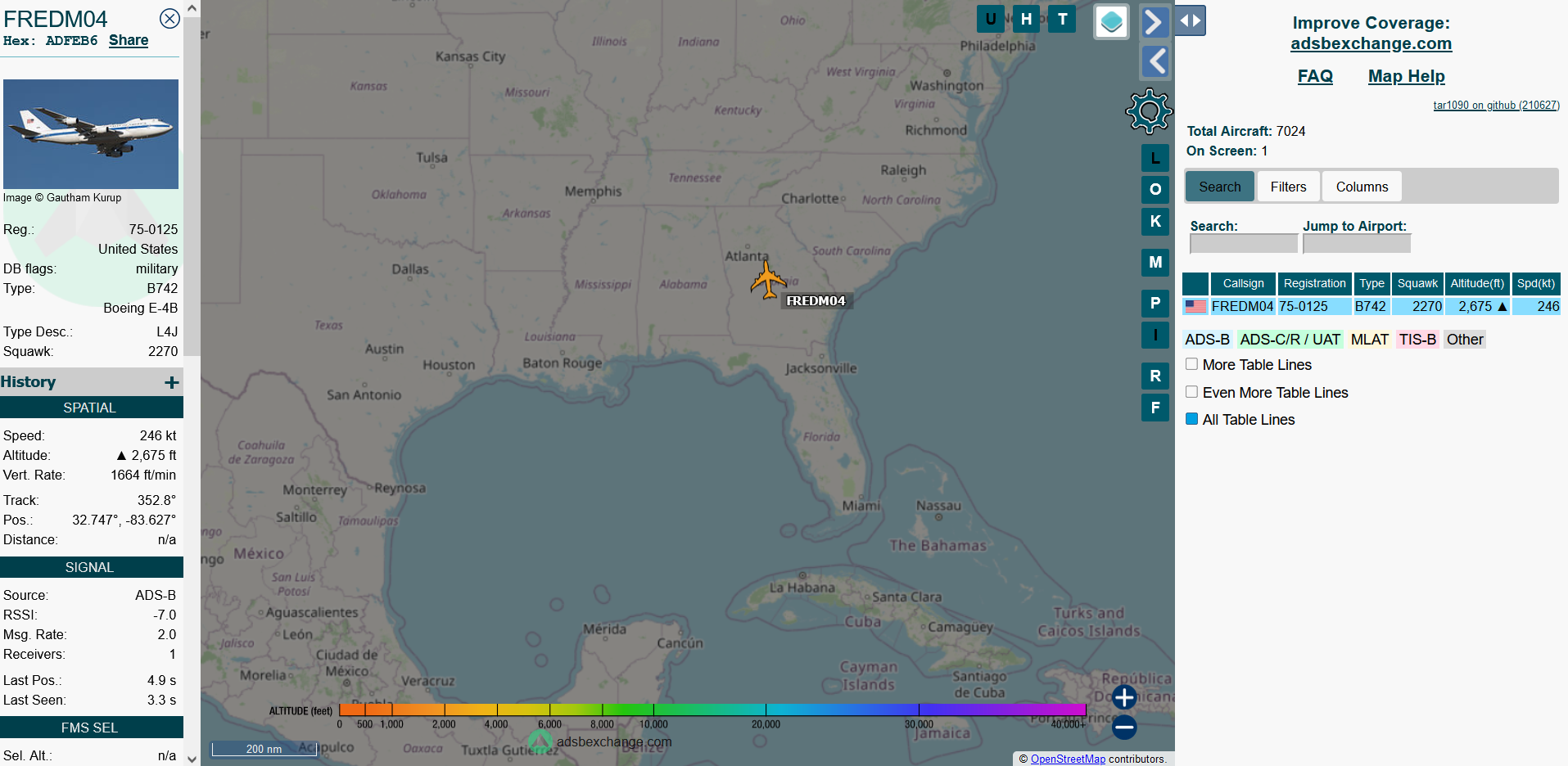Toggle the R map button
Viewport: 1568px width, 766px height.
pyautogui.click(x=1155, y=376)
